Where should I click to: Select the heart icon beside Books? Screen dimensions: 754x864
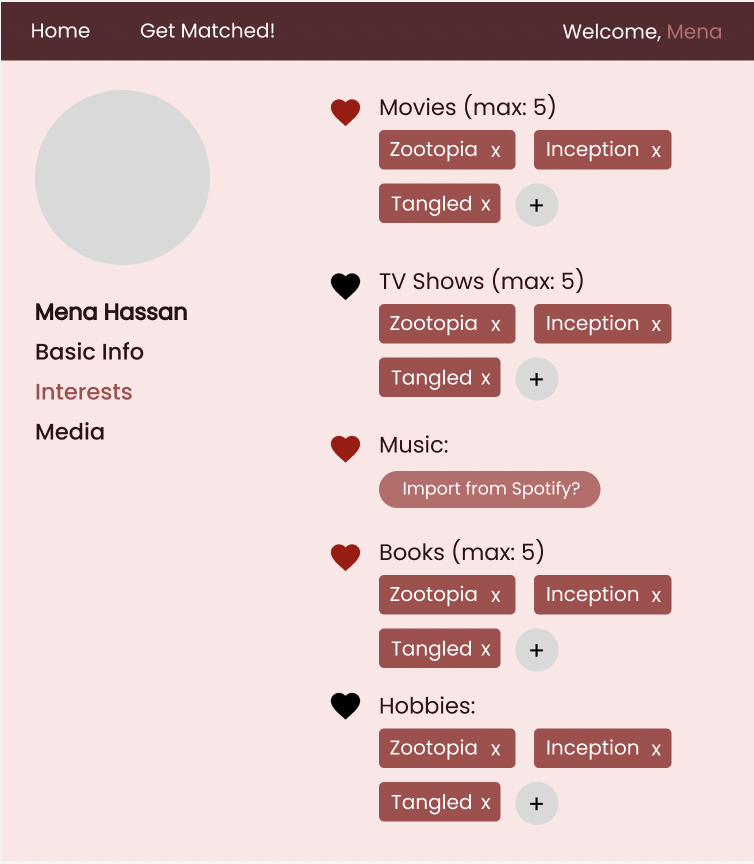coord(345,557)
